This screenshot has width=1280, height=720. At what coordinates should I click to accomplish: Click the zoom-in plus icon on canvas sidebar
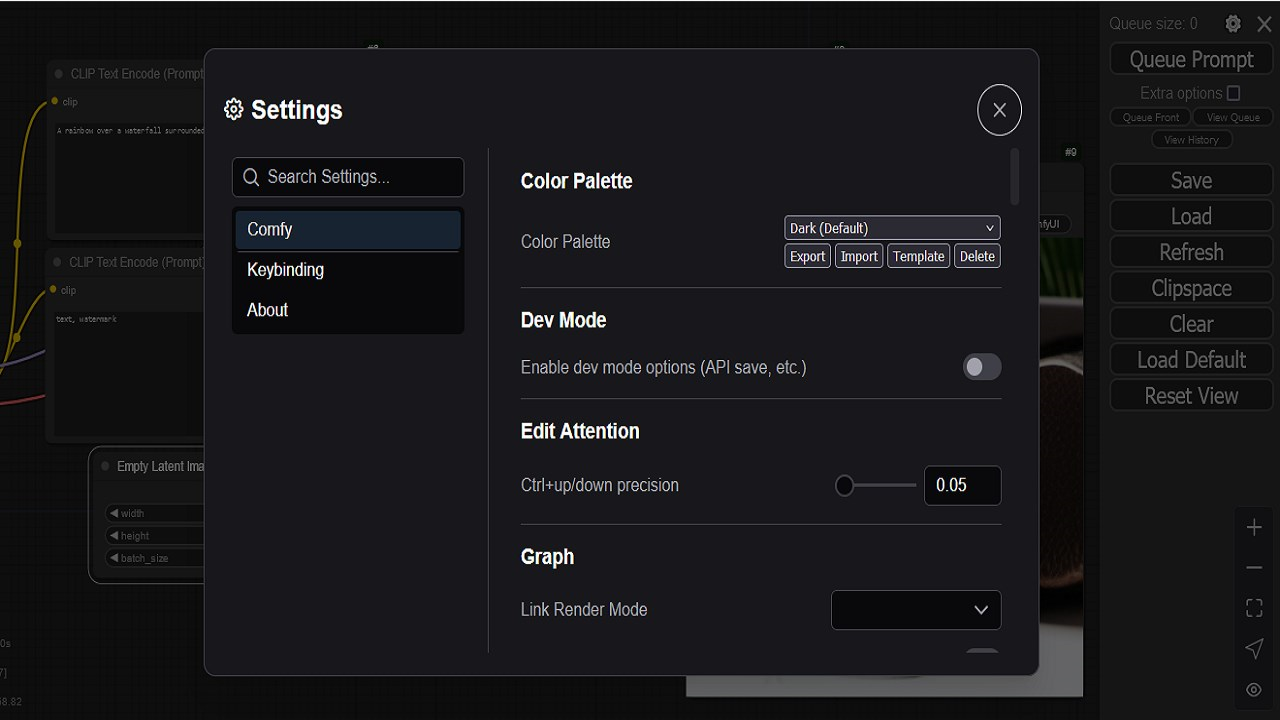click(1254, 527)
